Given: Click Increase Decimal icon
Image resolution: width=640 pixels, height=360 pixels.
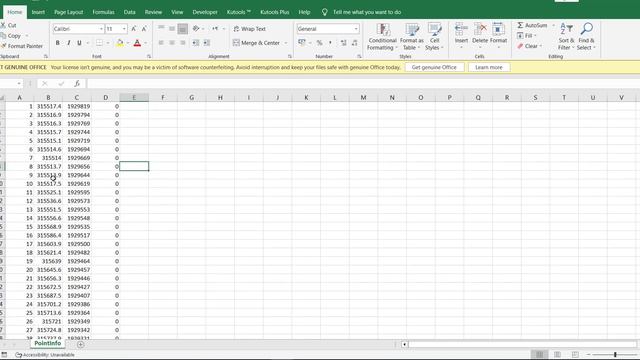Looking at the screenshot, I should (344, 43).
